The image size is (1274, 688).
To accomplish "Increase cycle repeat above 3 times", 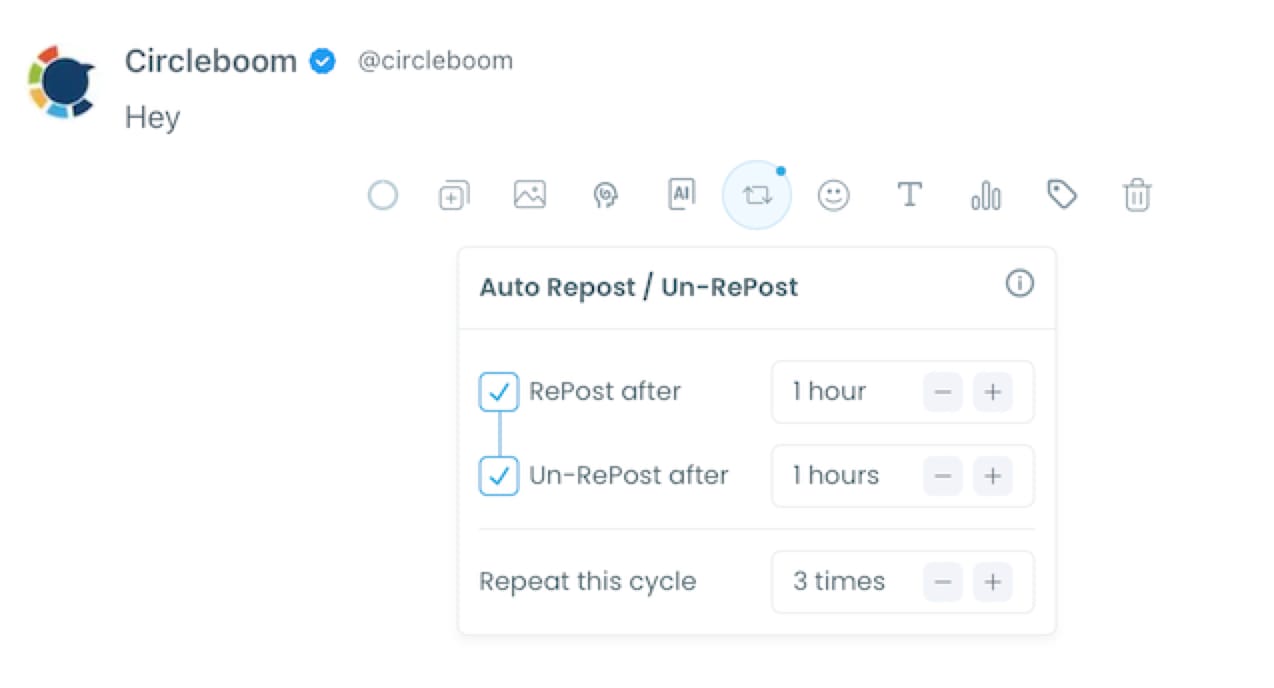I will [993, 581].
